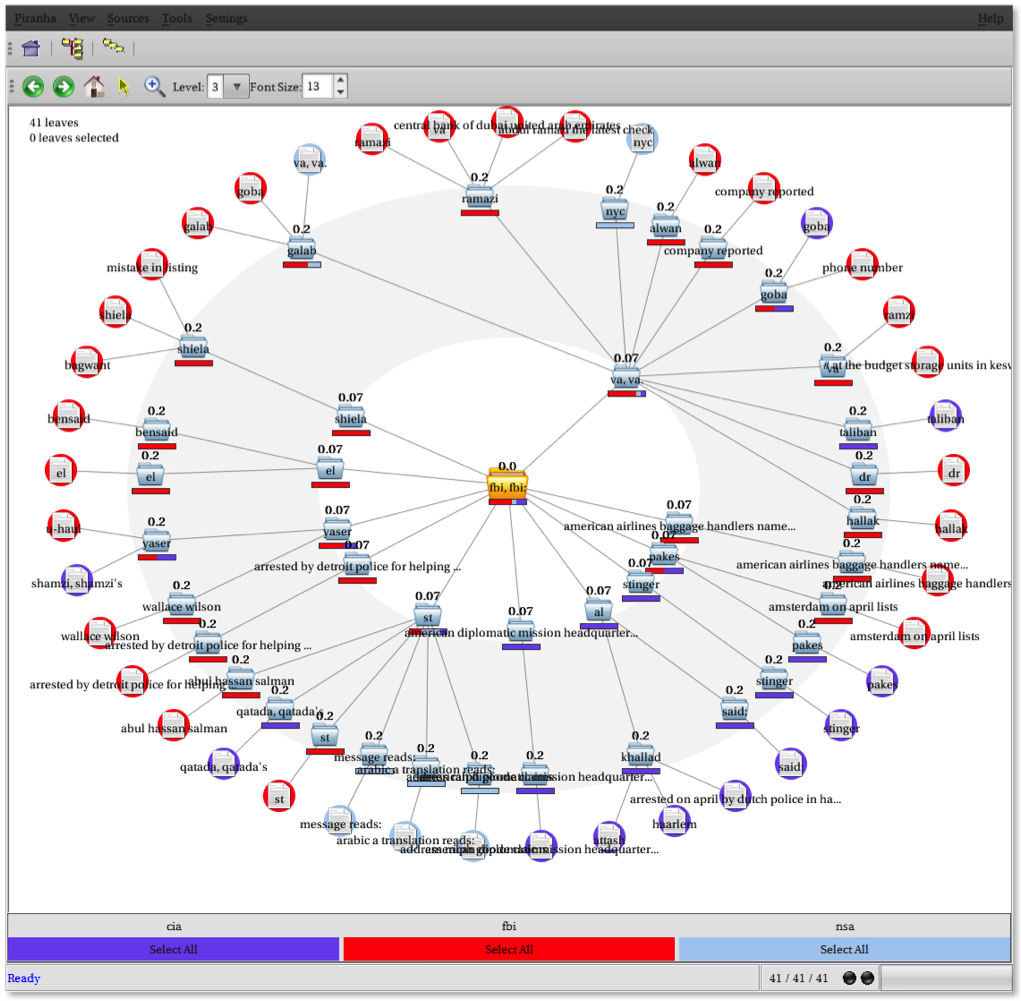This screenshot has width=1021, height=1001.
Task: Click the taliban folder node
Action: tap(858, 432)
